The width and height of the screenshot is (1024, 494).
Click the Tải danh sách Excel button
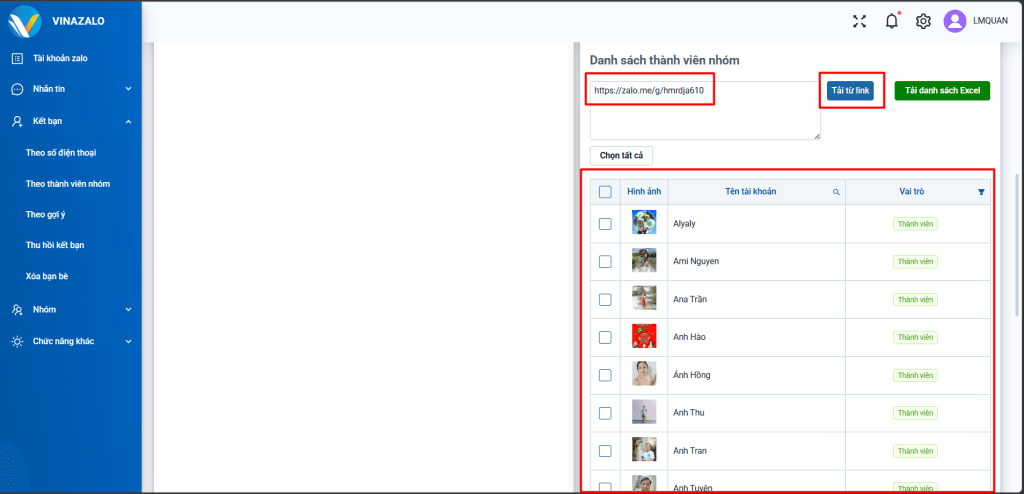click(x=941, y=91)
